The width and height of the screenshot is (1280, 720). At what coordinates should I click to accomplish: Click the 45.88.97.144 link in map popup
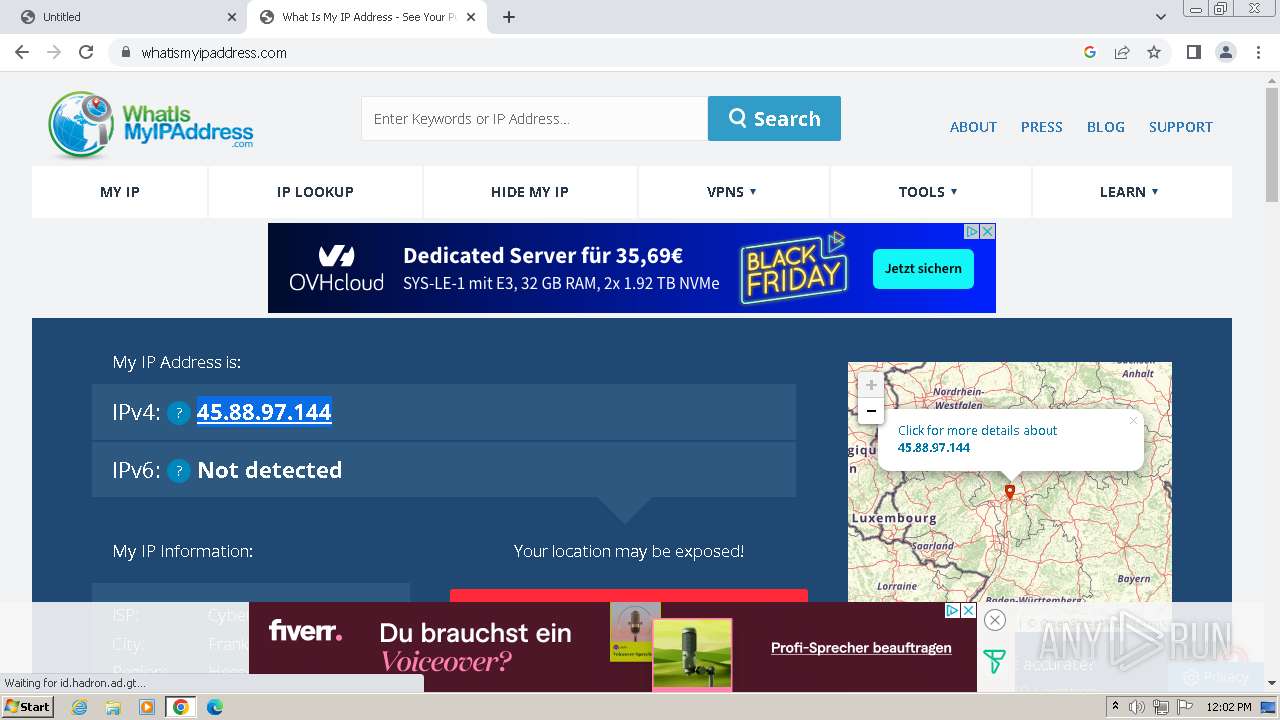coord(934,447)
